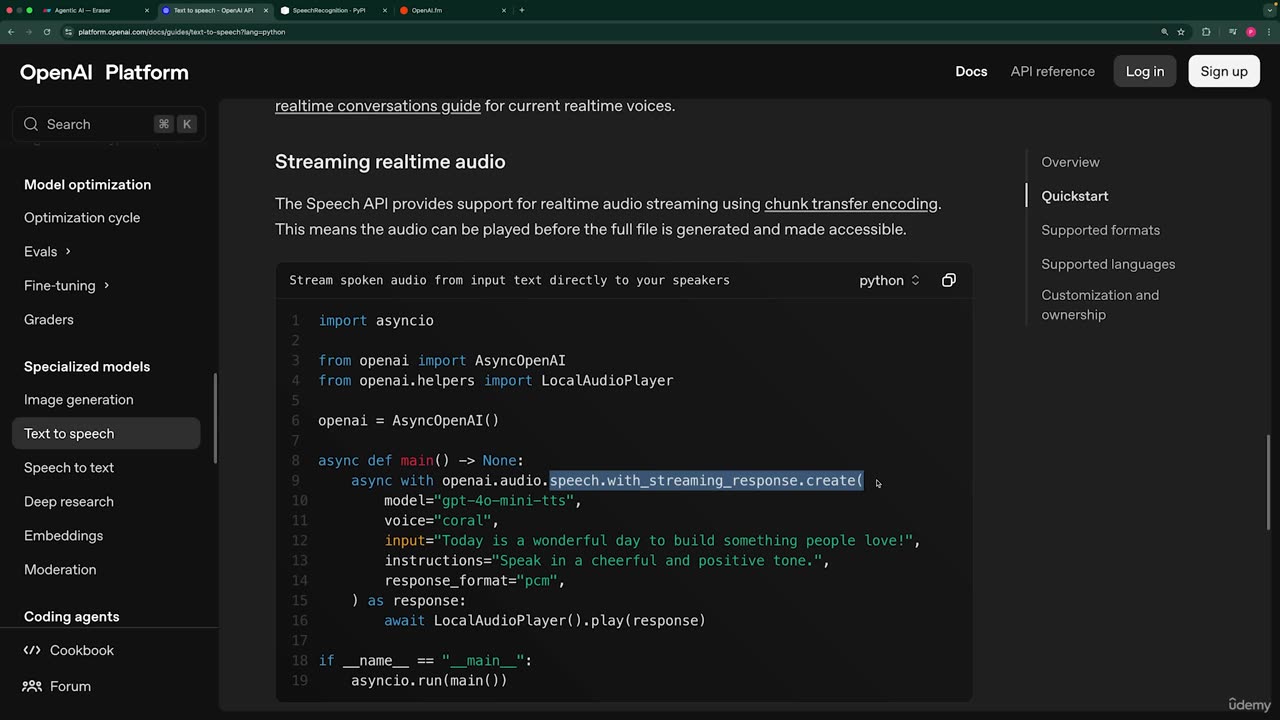This screenshot has height=720, width=1280.
Task: Open site information icon in address bar
Action: [x=68, y=32]
